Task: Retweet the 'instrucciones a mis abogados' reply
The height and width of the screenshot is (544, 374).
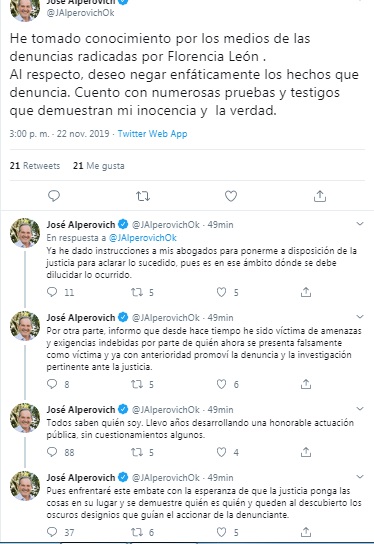Action: [x=137, y=292]
